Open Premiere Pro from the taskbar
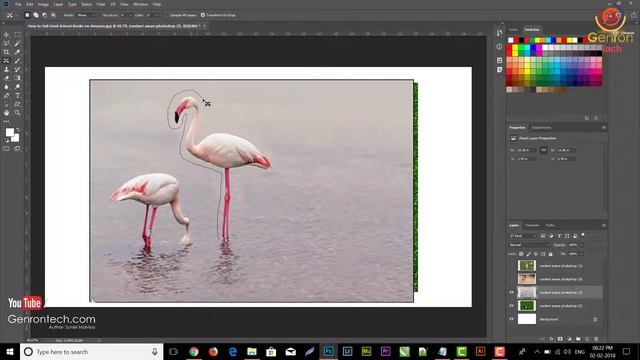640x360 pixels. pos(385,351)
